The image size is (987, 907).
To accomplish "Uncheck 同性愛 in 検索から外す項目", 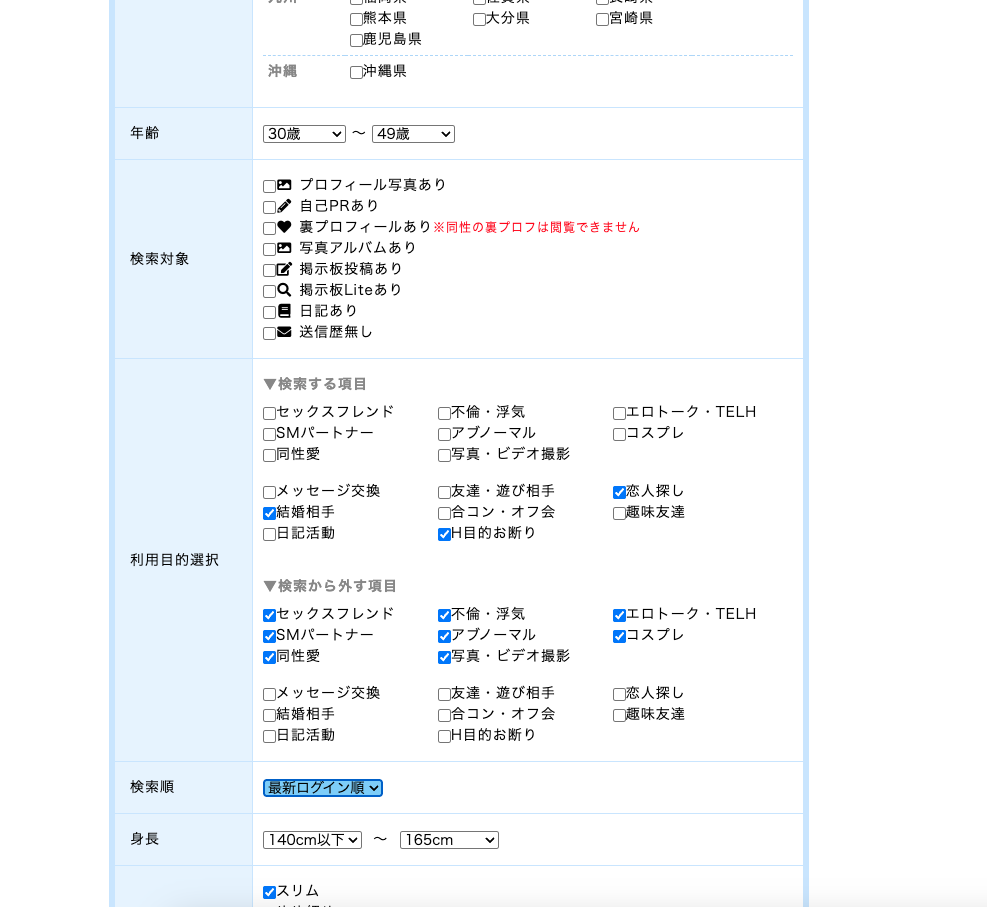I will pyautogui.click(x=269, y=657).
